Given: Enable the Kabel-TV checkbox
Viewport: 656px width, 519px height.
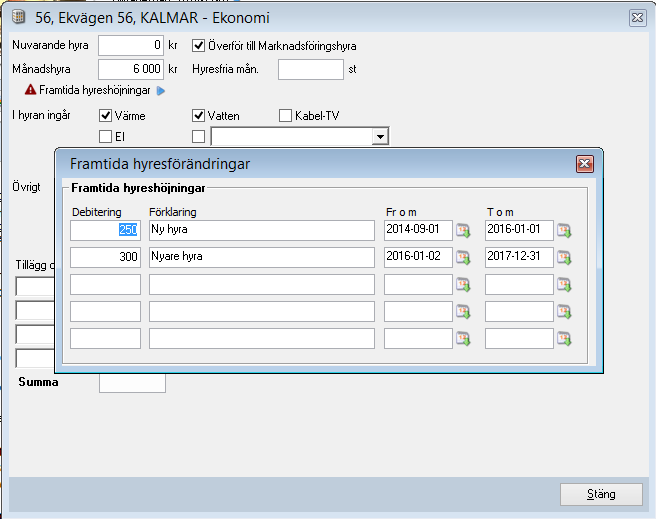Looking at the screenshot, I should (x=285, y=115).
